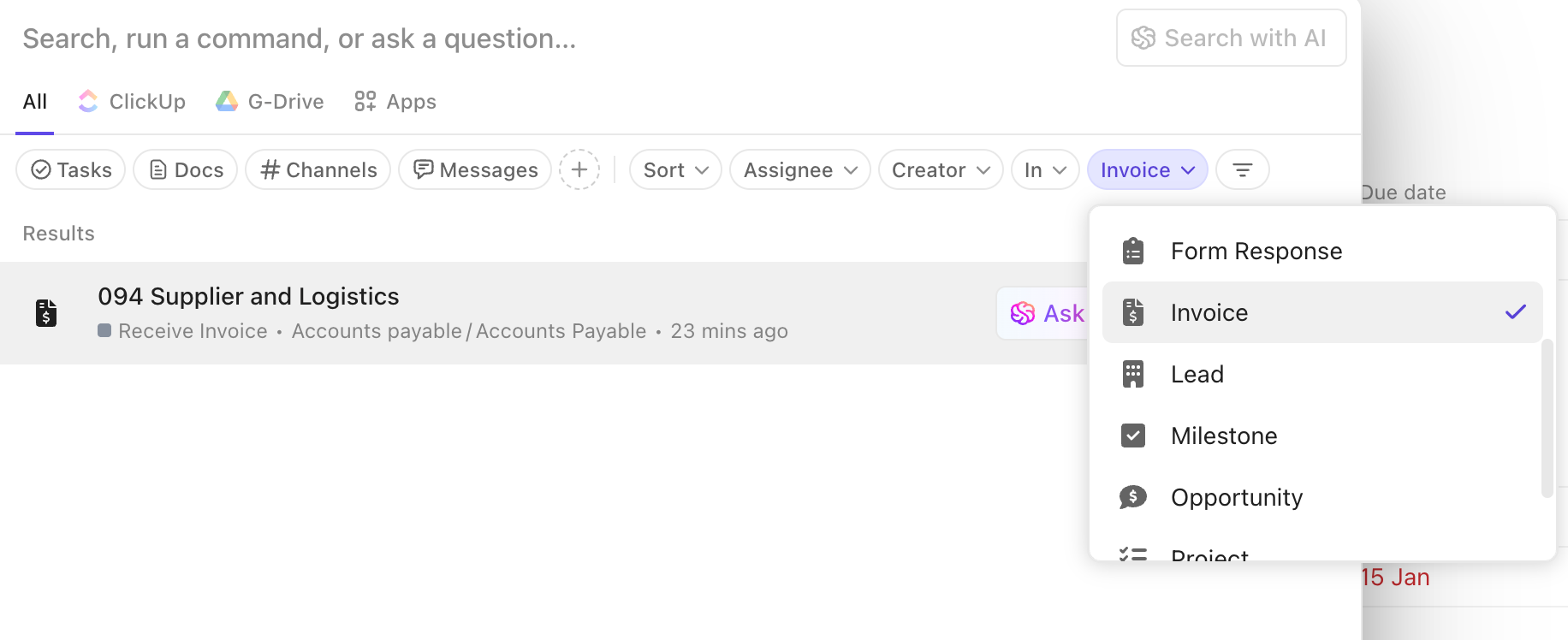Open the Sort dropdown

(x=675, y=170)
